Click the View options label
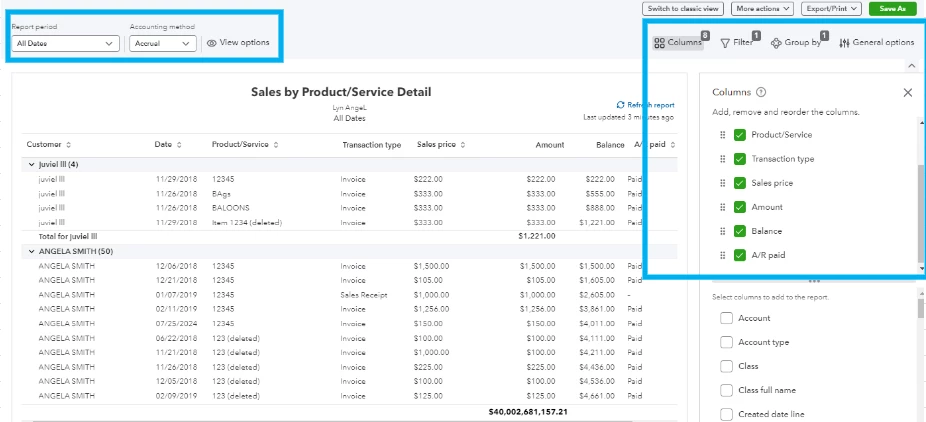 click(244, 42)
